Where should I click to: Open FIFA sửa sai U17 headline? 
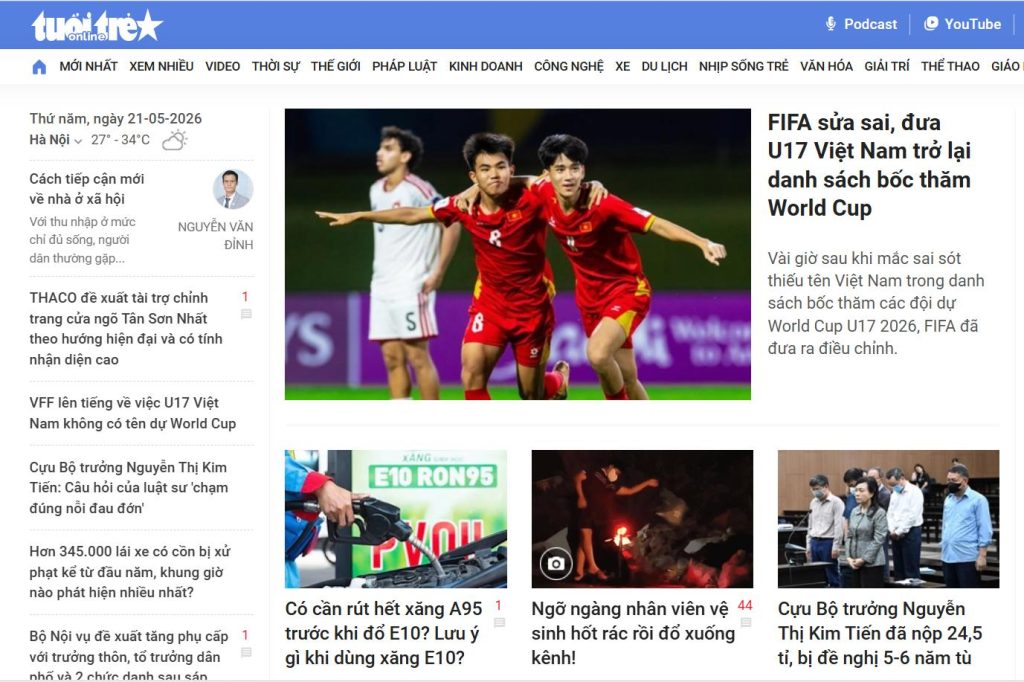click(869, 165)
